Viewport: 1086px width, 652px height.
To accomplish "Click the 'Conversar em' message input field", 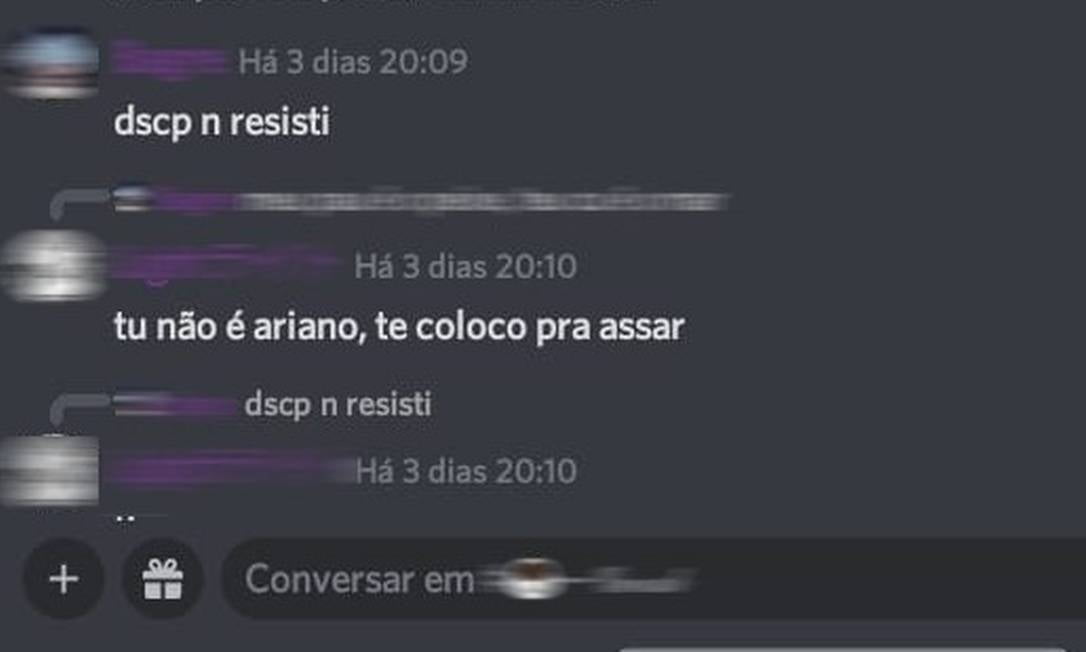I will [653, 579].
